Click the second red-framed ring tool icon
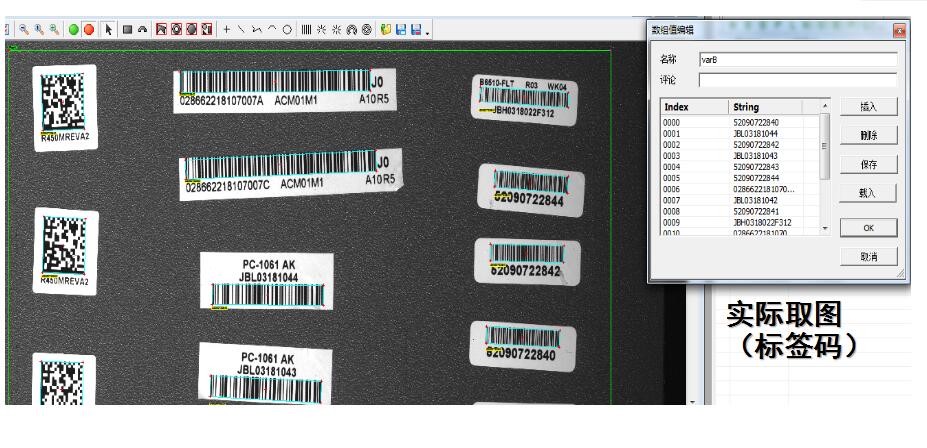This screenshot has height=448, width=927. click(x=176, y=29)
